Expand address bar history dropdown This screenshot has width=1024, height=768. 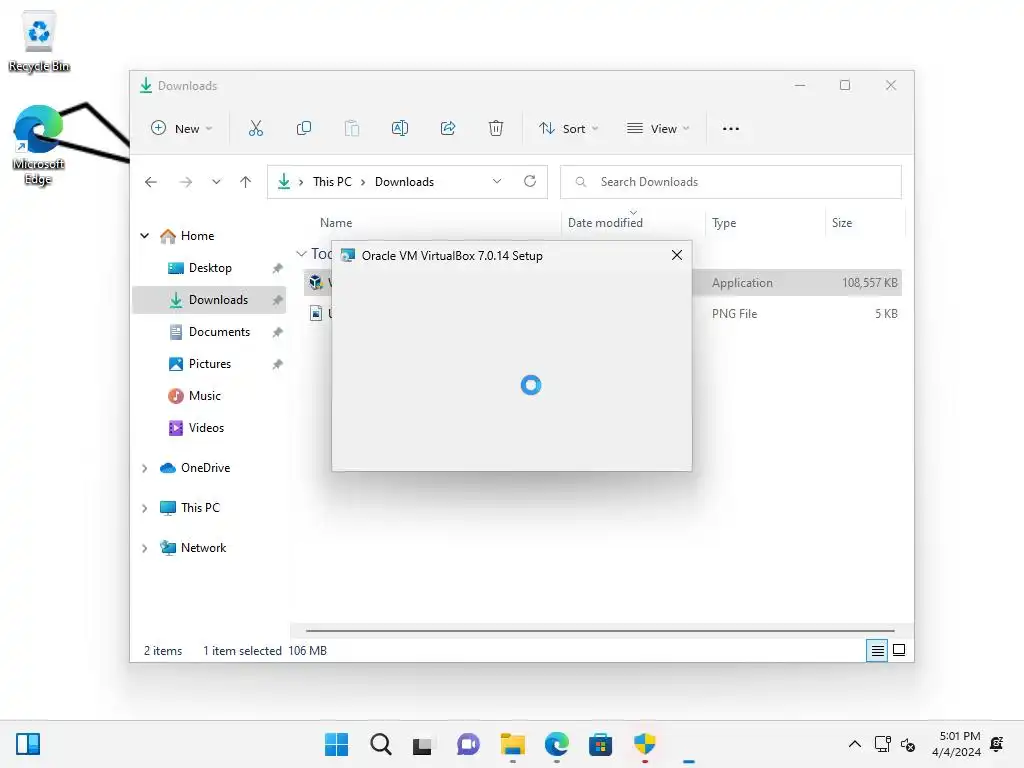pos(497,182)
